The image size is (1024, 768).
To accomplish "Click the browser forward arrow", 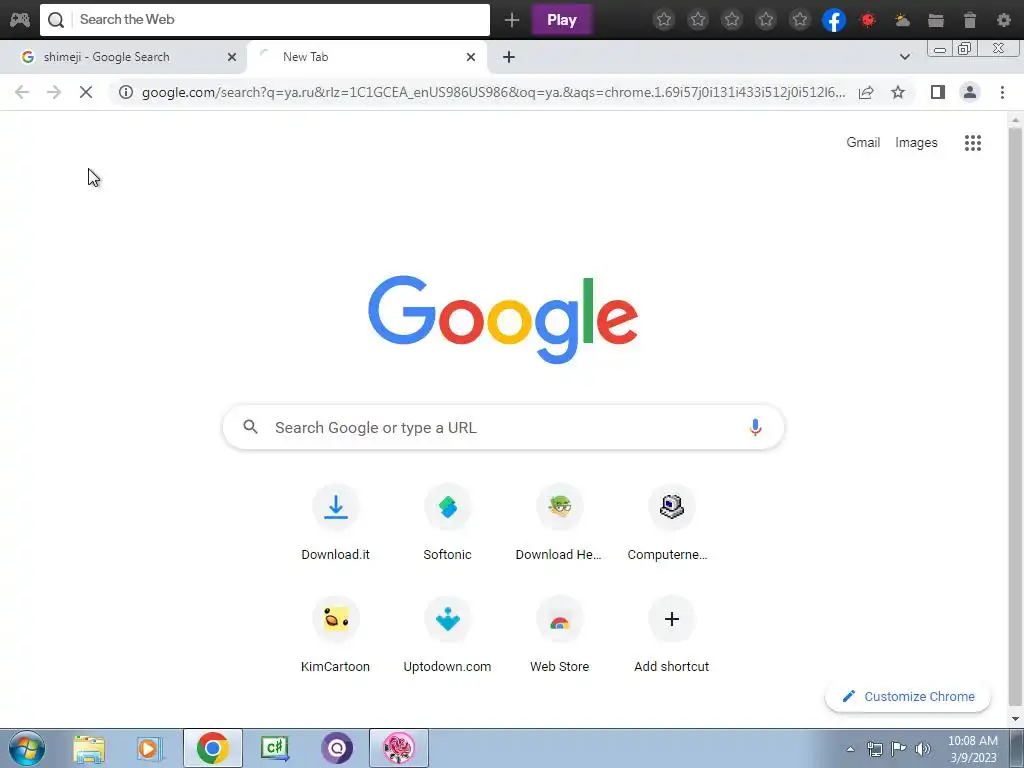I will pyautogui.click(x=54, y=92).
